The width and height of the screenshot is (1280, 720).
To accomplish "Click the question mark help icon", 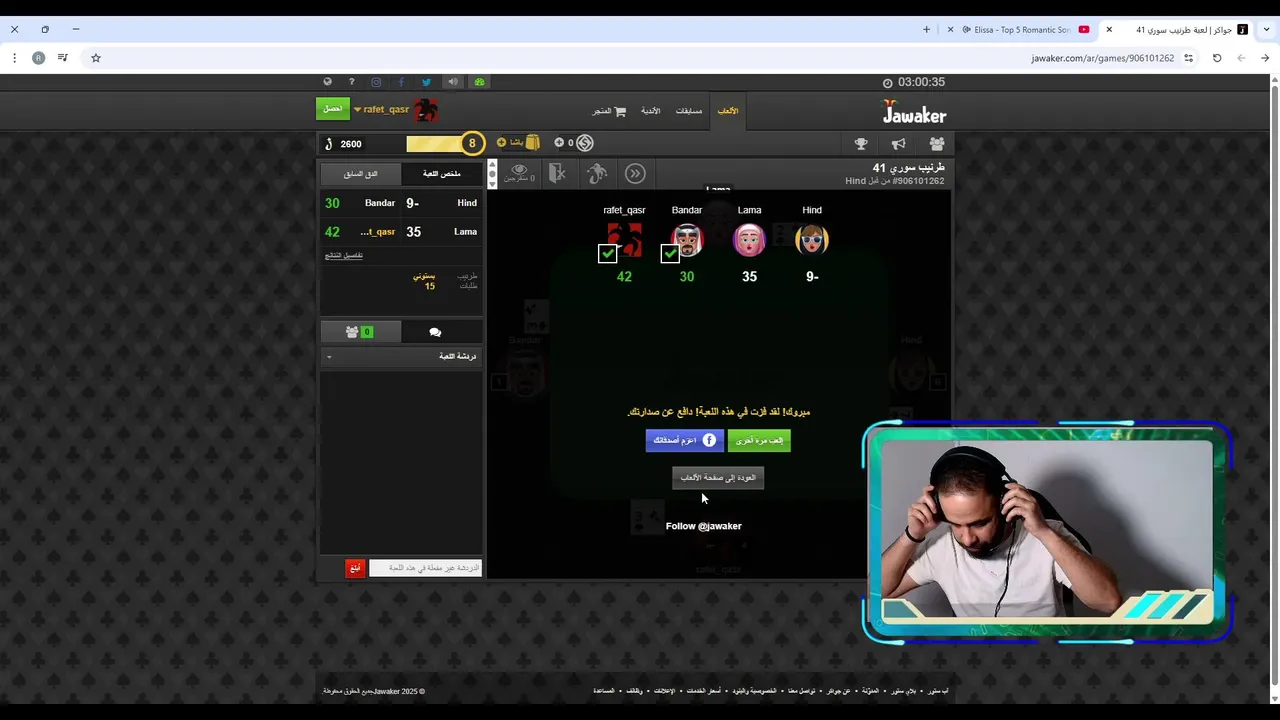I will [351, 82].
